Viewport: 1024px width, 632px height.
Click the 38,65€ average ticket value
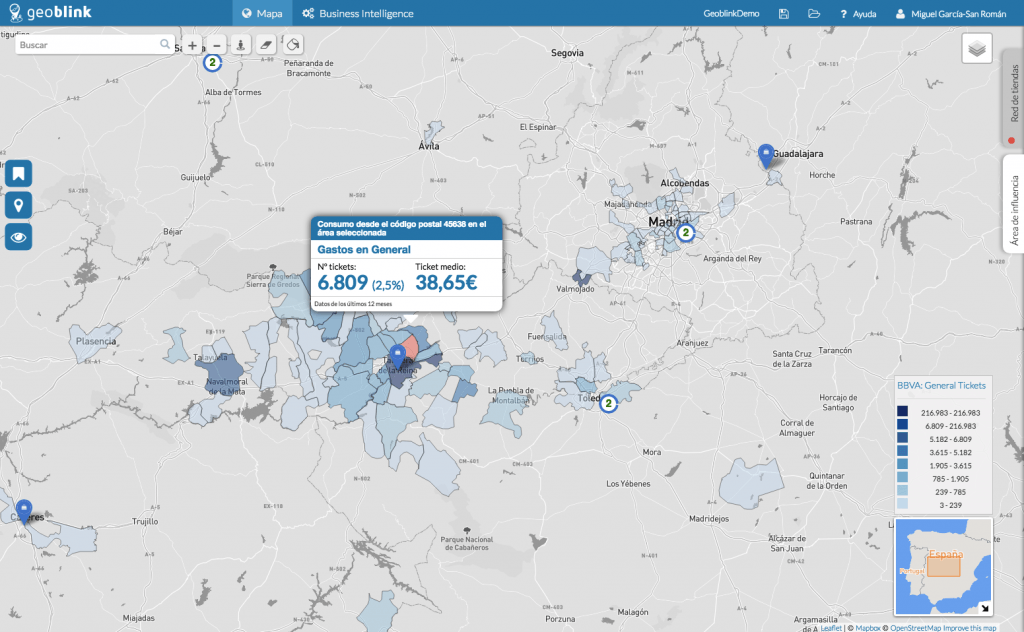click(447, 283)
